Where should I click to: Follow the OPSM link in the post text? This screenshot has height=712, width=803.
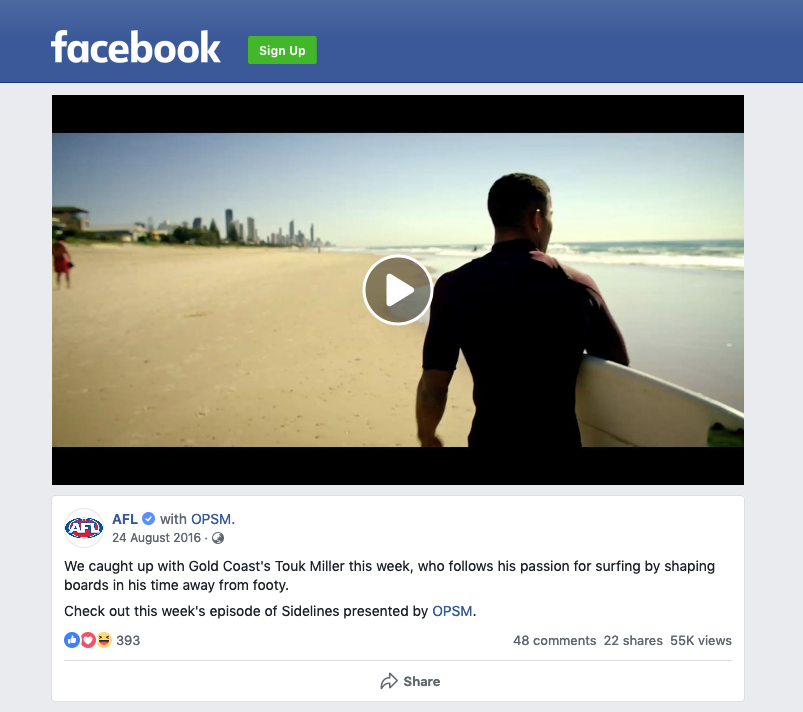tap(452, 611)
